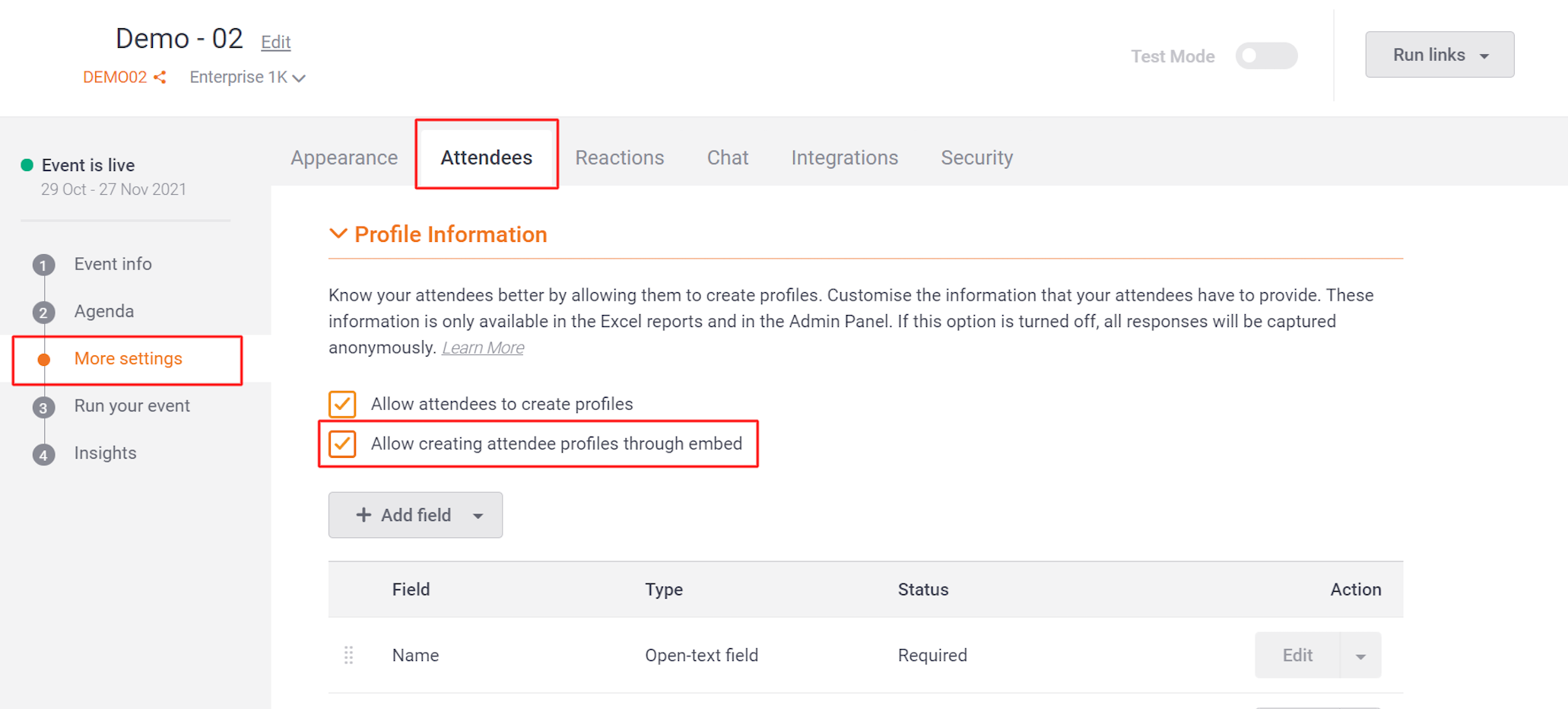
Task: Click the step 3 Run your event circle
Action: tap(43, 408)
